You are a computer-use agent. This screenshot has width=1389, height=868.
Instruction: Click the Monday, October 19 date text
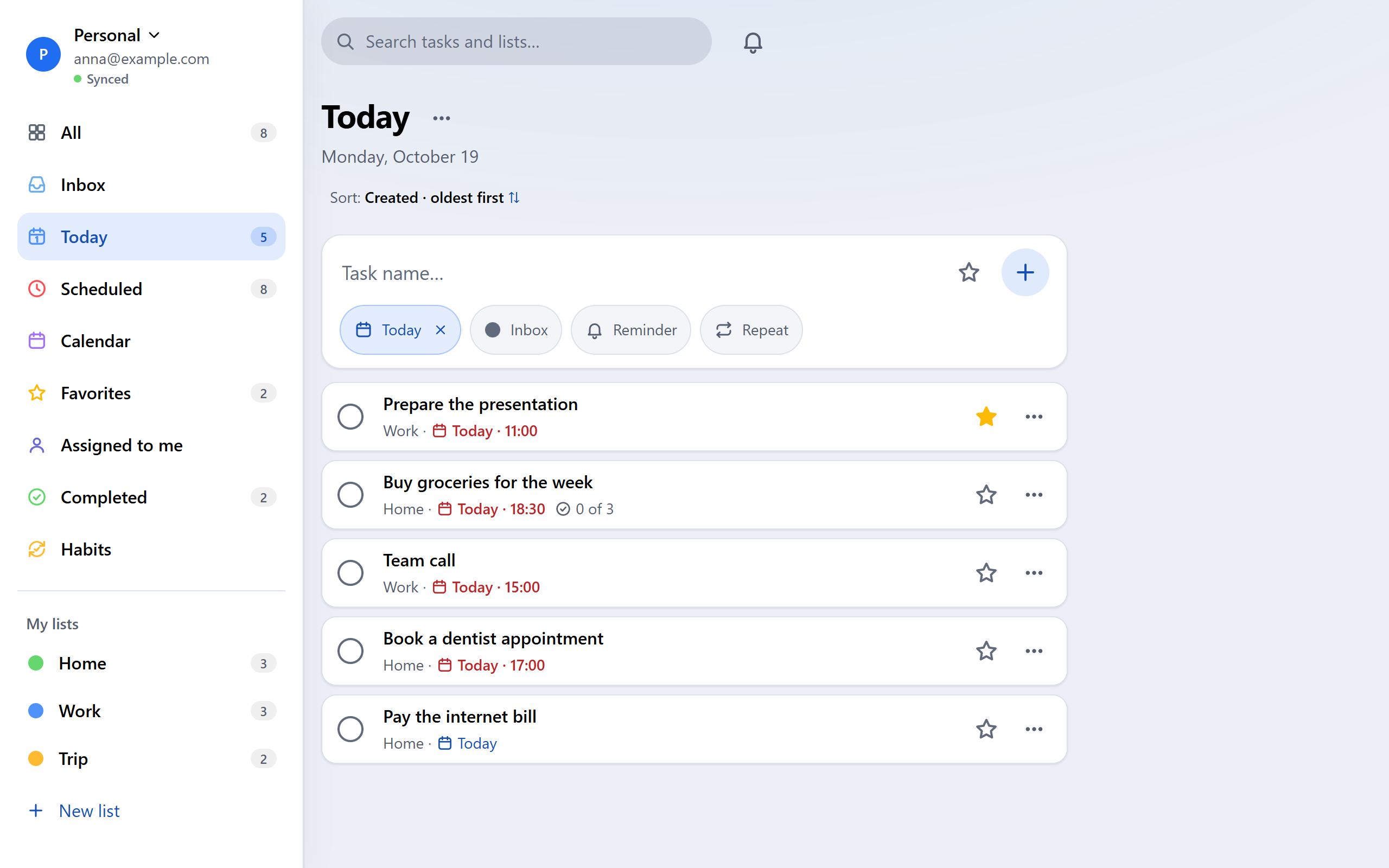[400, 157]
